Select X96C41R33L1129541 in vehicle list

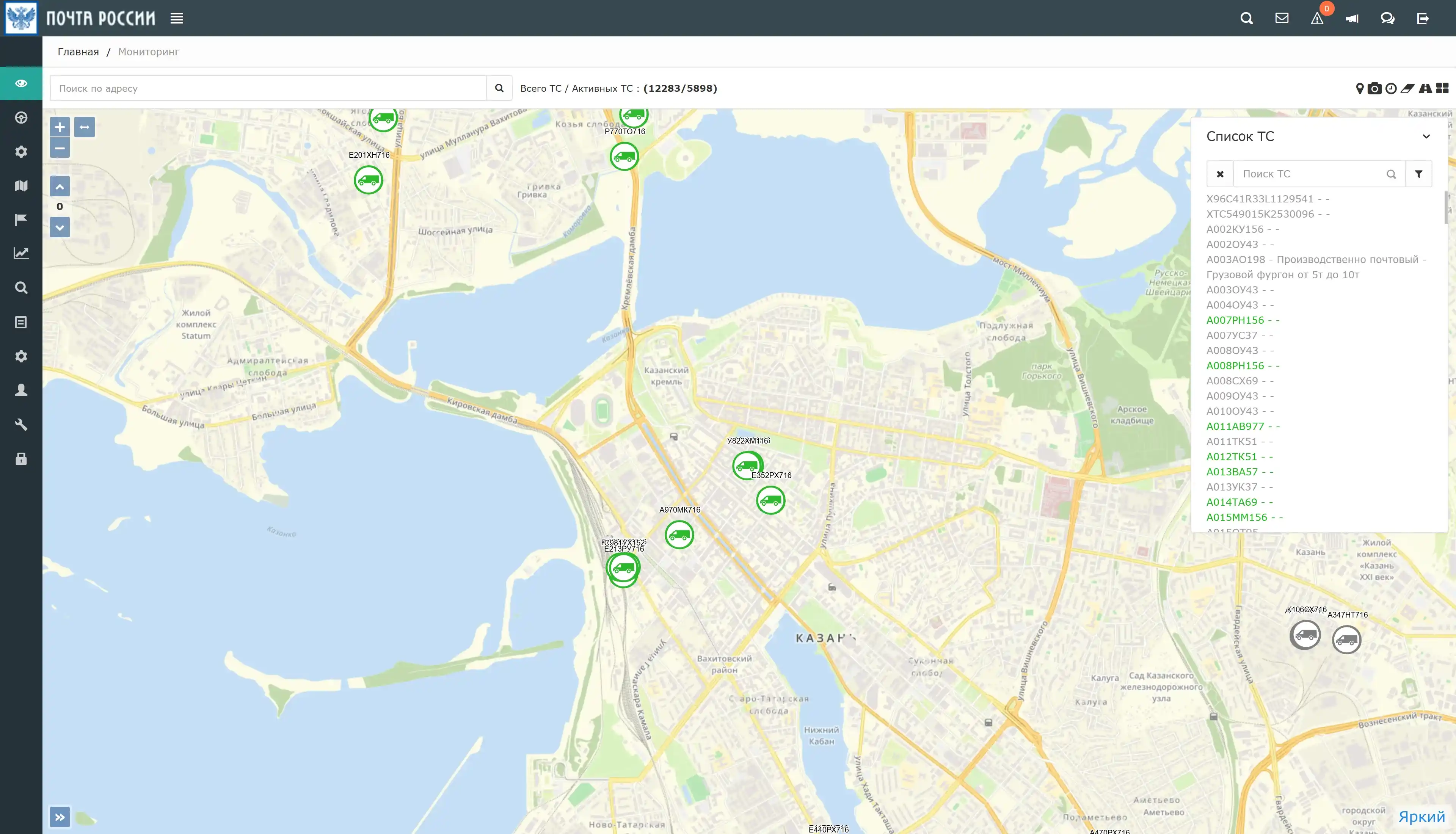click(1268, 199)
